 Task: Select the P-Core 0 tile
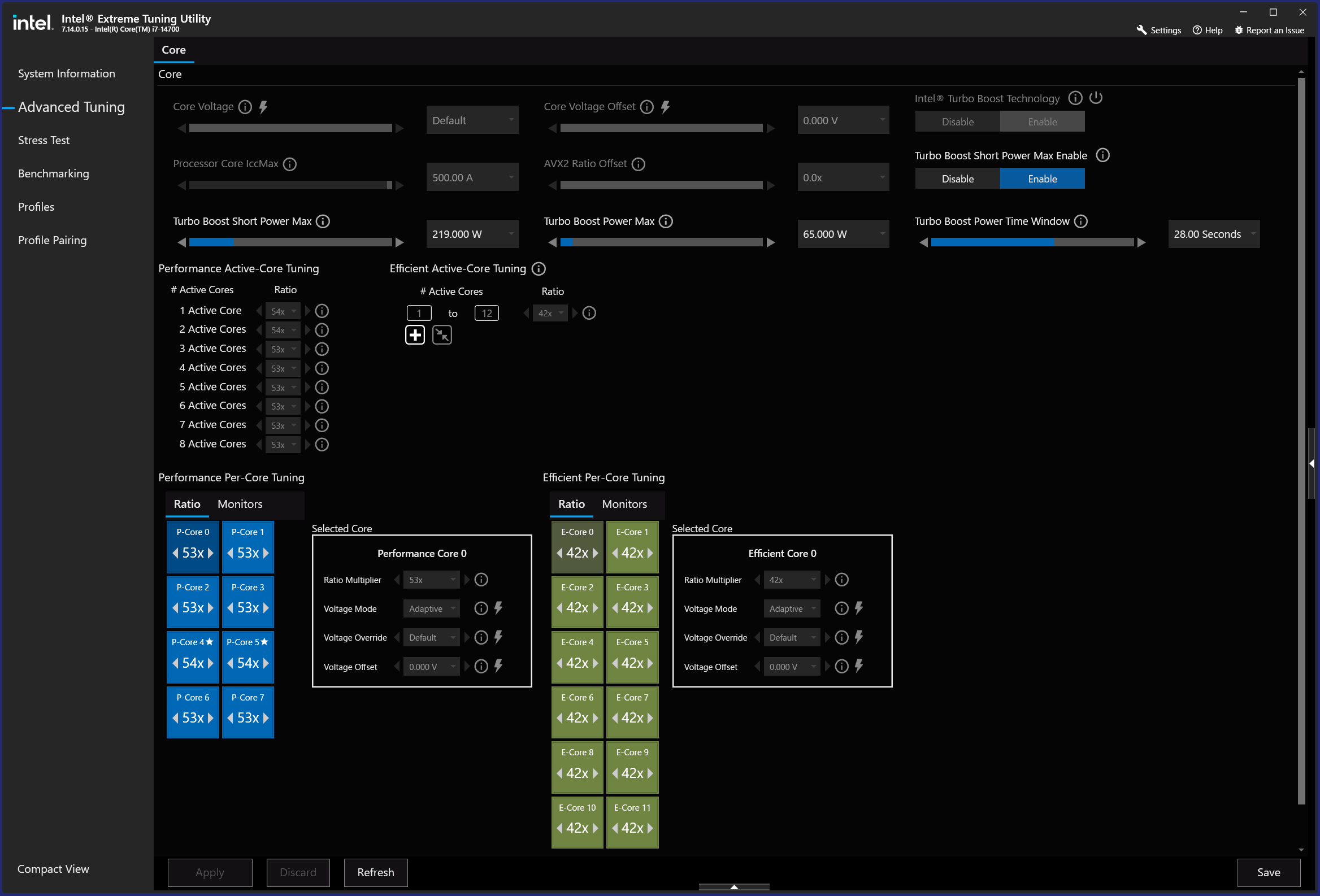193,546
